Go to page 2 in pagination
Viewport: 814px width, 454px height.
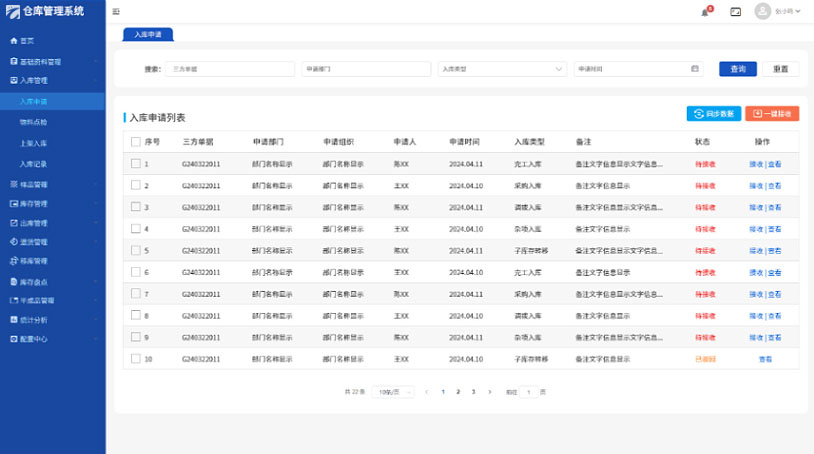(458, 392)
